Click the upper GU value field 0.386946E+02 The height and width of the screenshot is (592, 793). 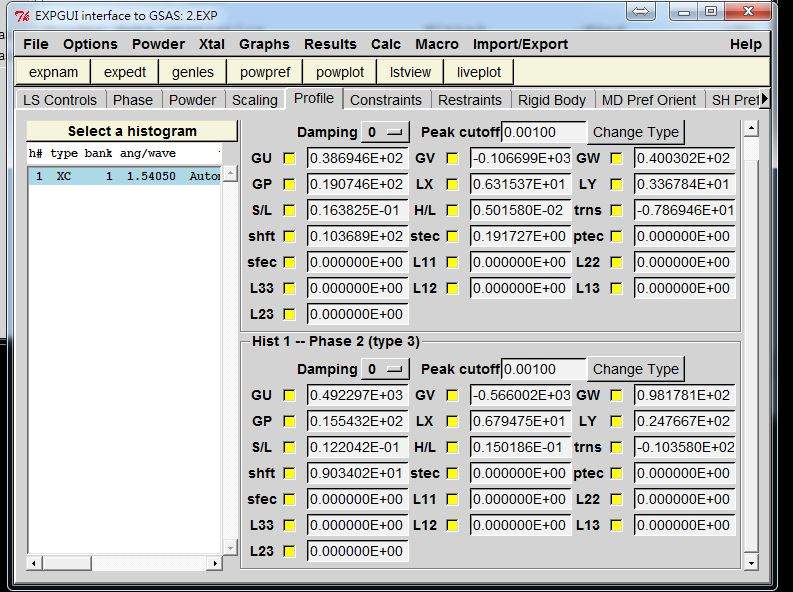coord(357,159)
